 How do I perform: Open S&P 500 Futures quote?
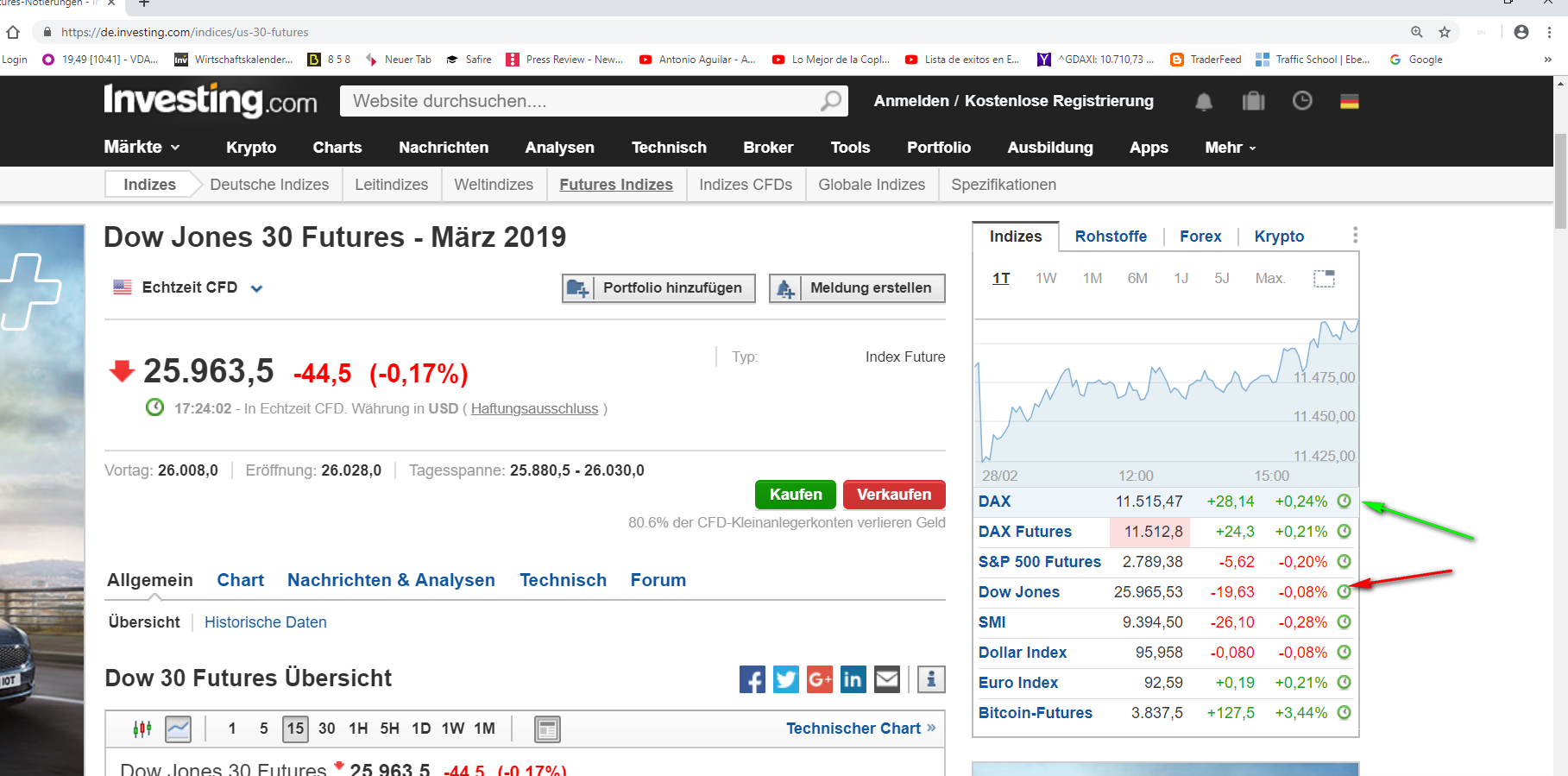click(1039, 562)
